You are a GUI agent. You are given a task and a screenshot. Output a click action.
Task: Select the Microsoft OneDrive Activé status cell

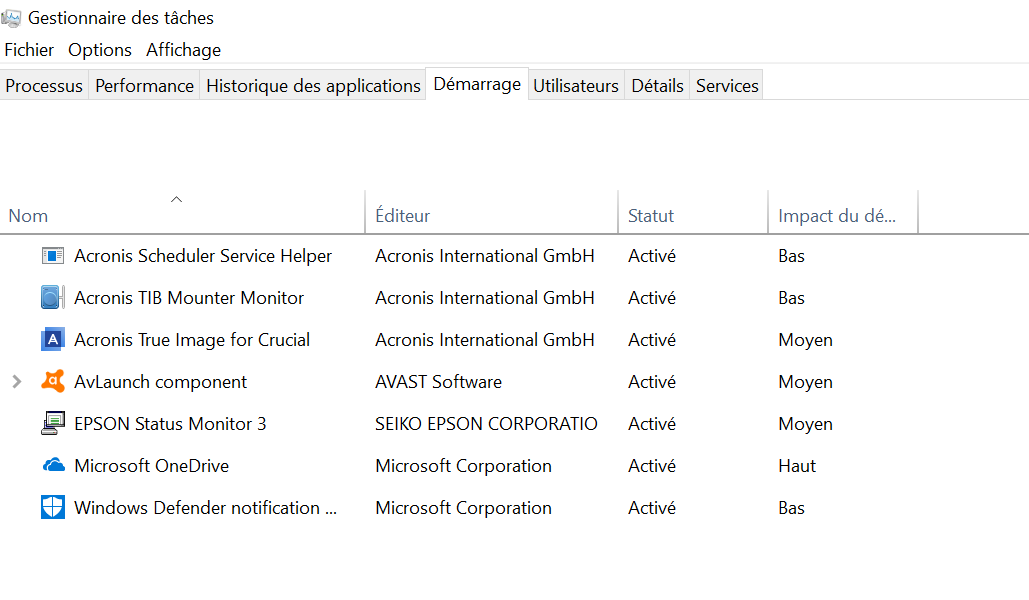(x=652, y=466)
